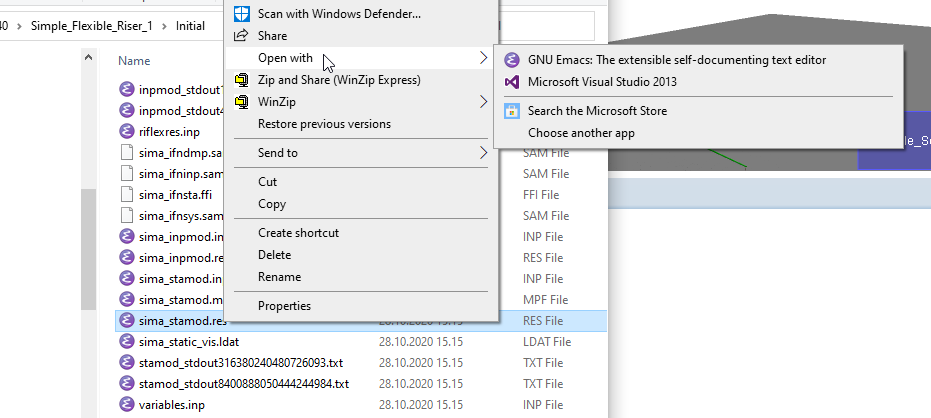Click the Visual Studio 2013 icon

512,82
